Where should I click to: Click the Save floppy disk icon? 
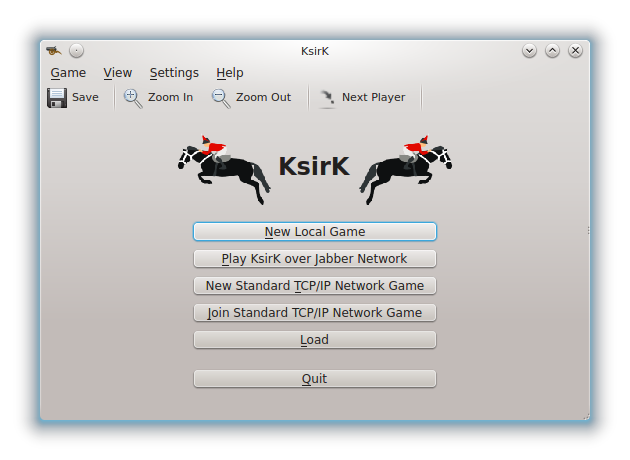point(57,98)
